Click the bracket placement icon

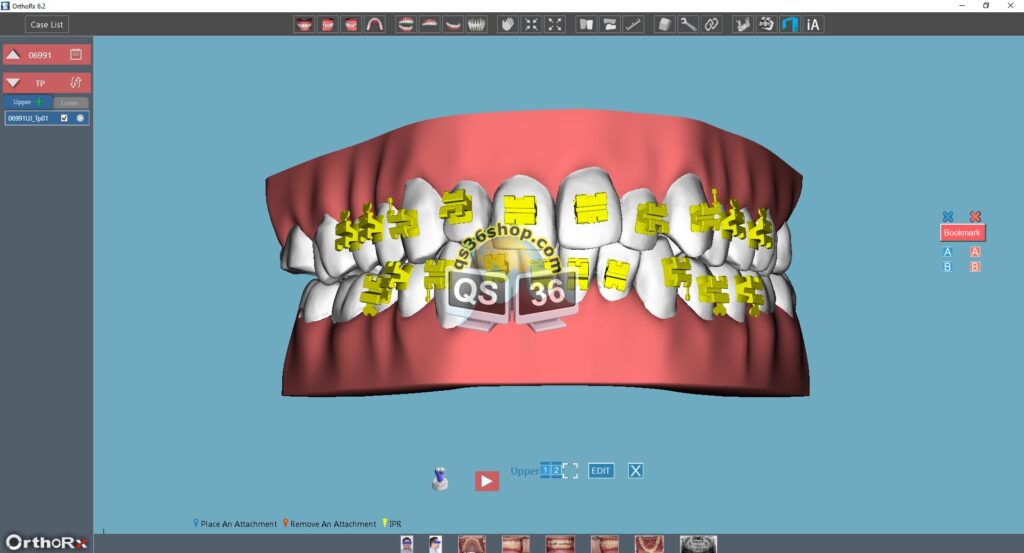(x=766, y=25)
